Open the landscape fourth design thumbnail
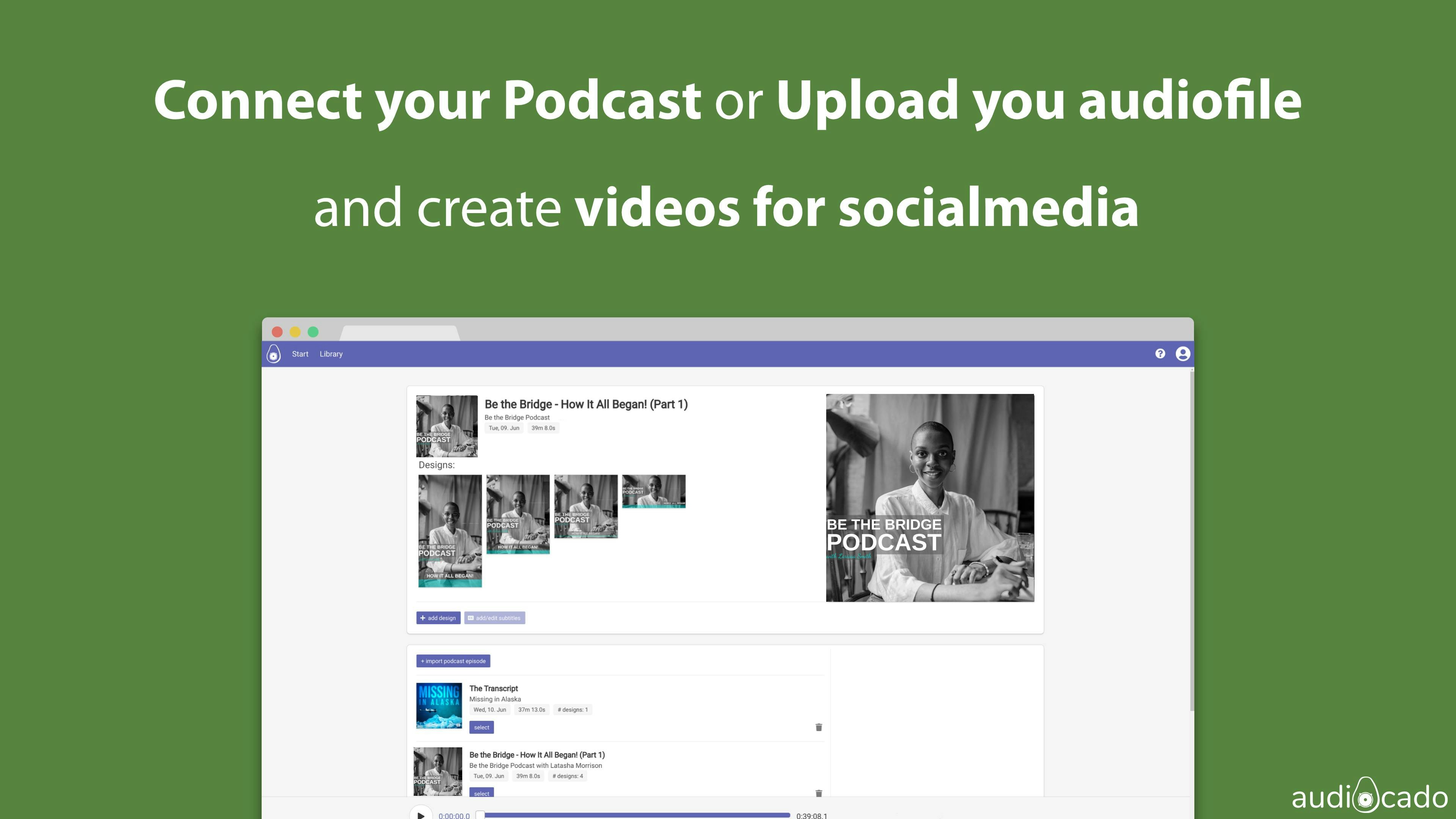1456x819 pixels. (653, 491)
